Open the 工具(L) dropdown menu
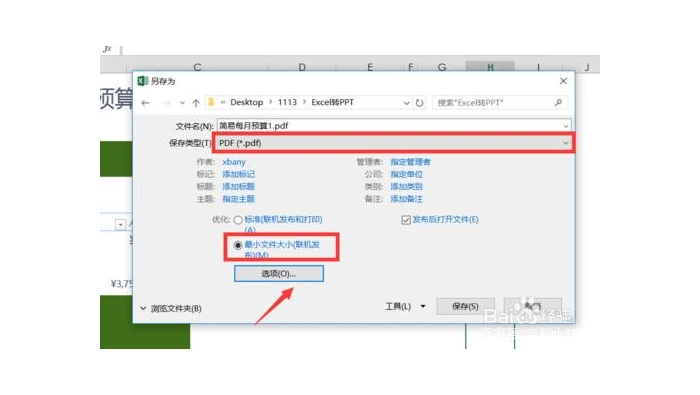 pyautogui.click(x=405, y=307)
